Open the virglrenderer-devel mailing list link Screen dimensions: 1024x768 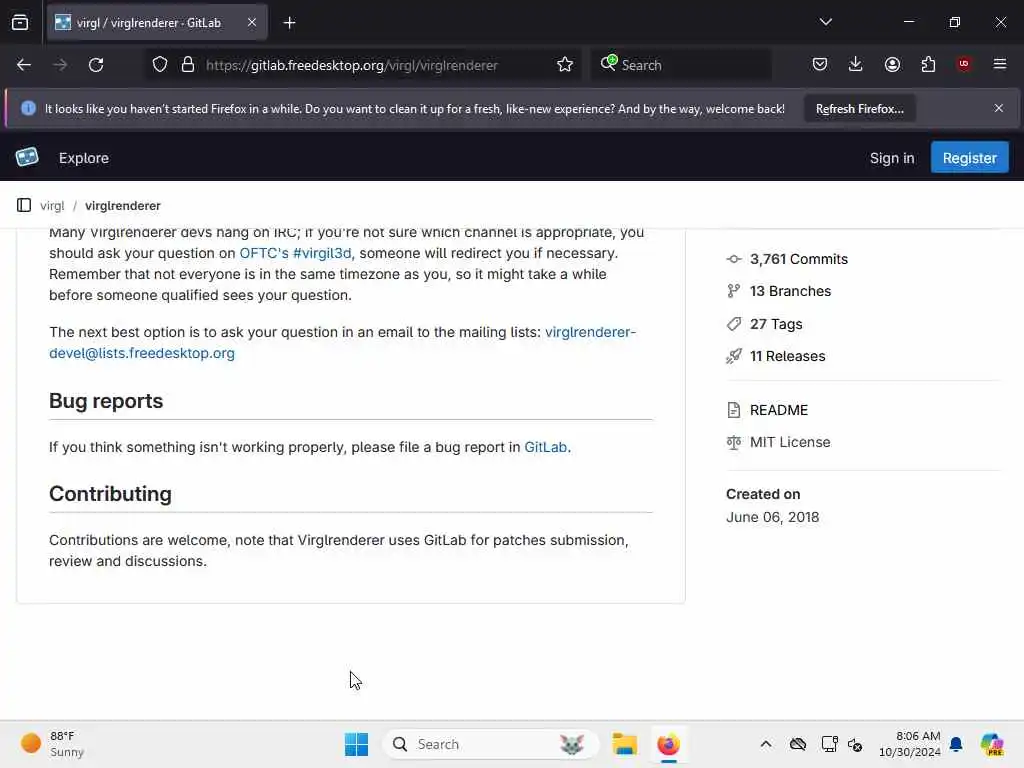pos(342,342)
